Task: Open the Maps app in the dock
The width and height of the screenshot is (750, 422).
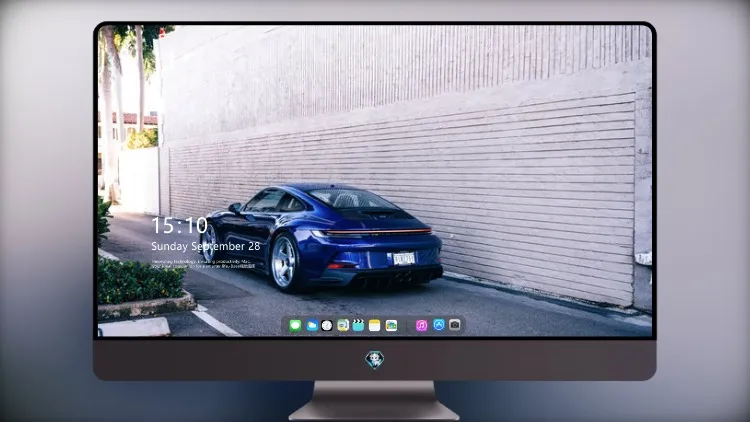Action: point(342,326)
